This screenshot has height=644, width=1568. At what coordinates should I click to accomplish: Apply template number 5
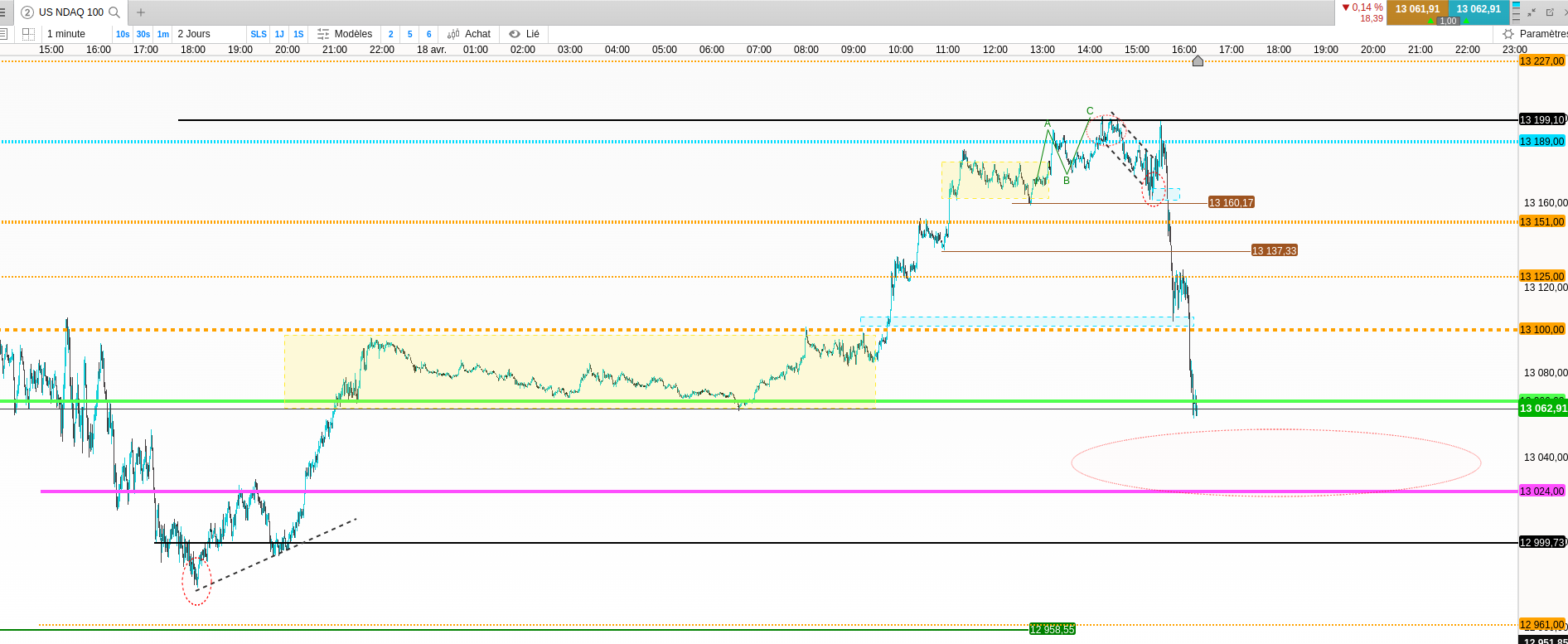[x=409, y=34]
